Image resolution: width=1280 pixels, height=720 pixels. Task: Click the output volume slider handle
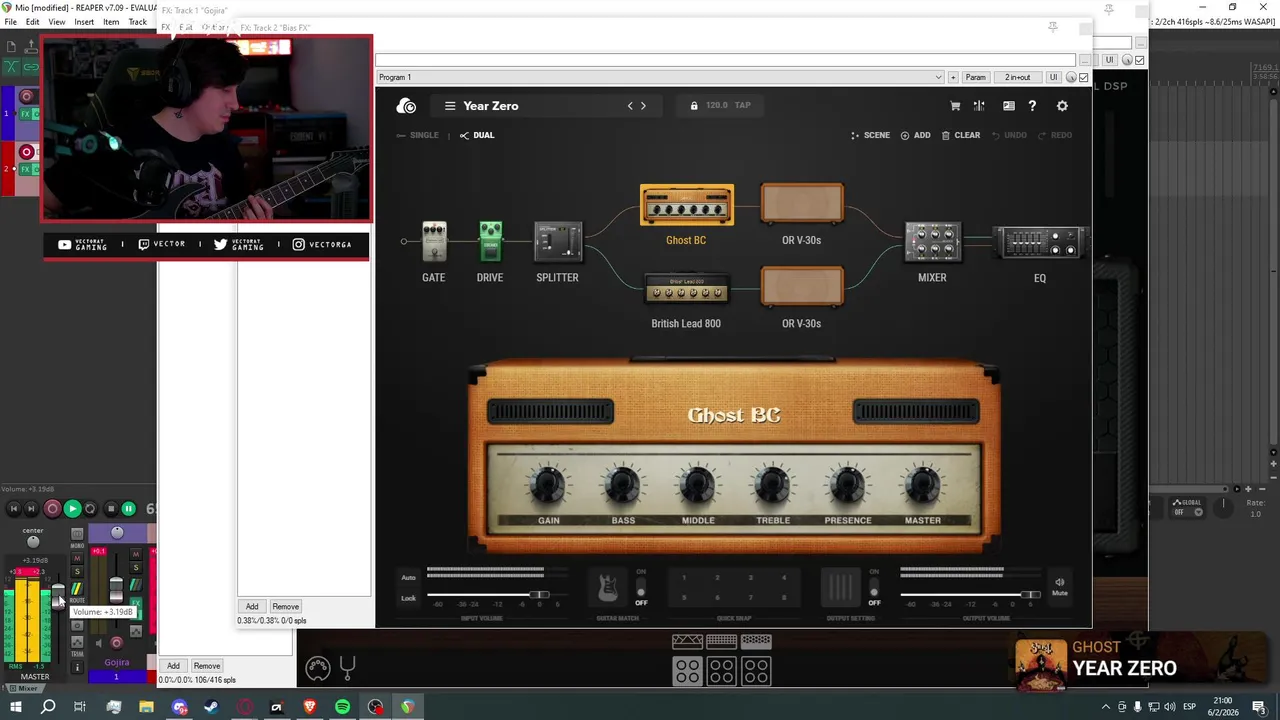click(x=1031, y=595)
